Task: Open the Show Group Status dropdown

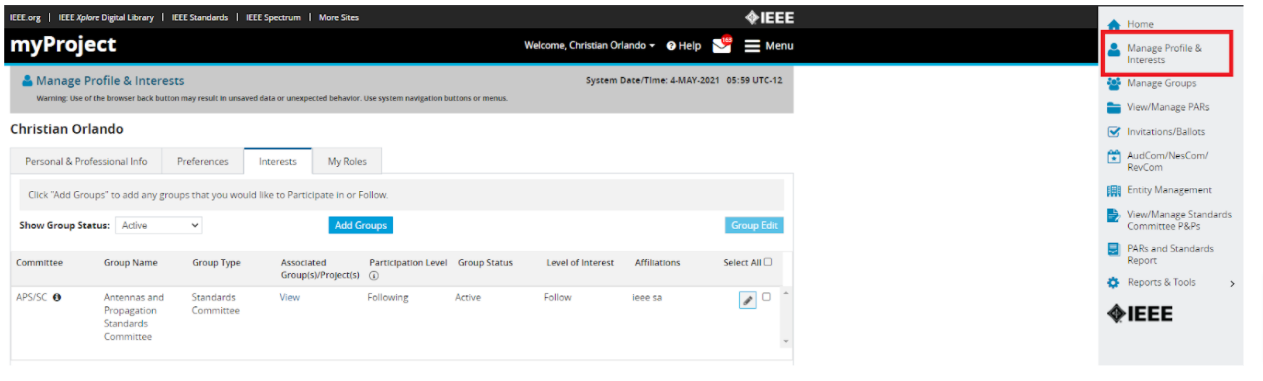Action: tap(158, 226)
